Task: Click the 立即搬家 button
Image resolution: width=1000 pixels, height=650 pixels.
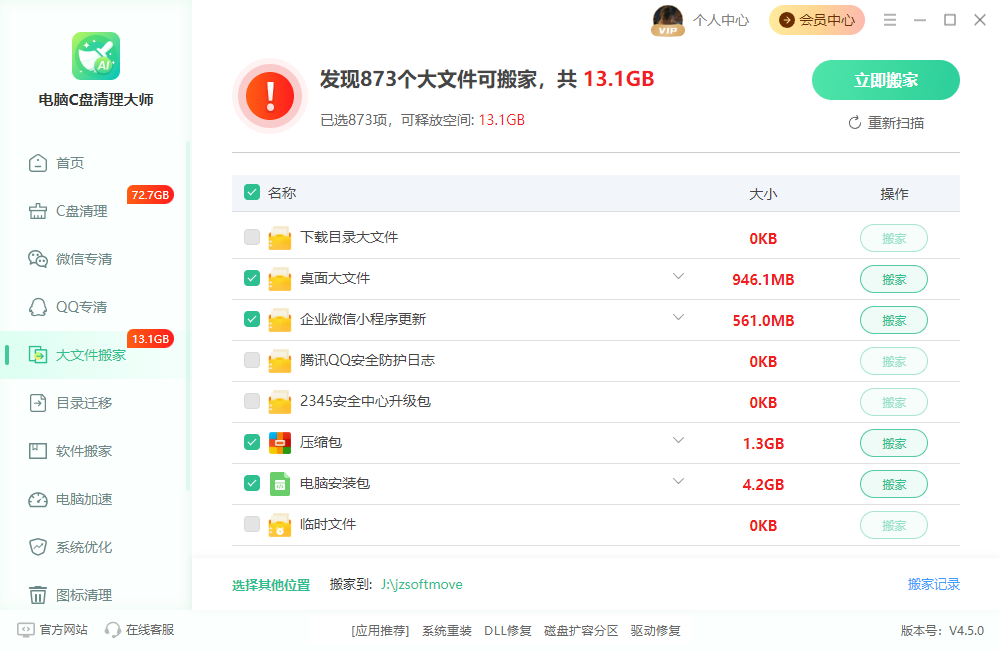Action: click(886, 80)
